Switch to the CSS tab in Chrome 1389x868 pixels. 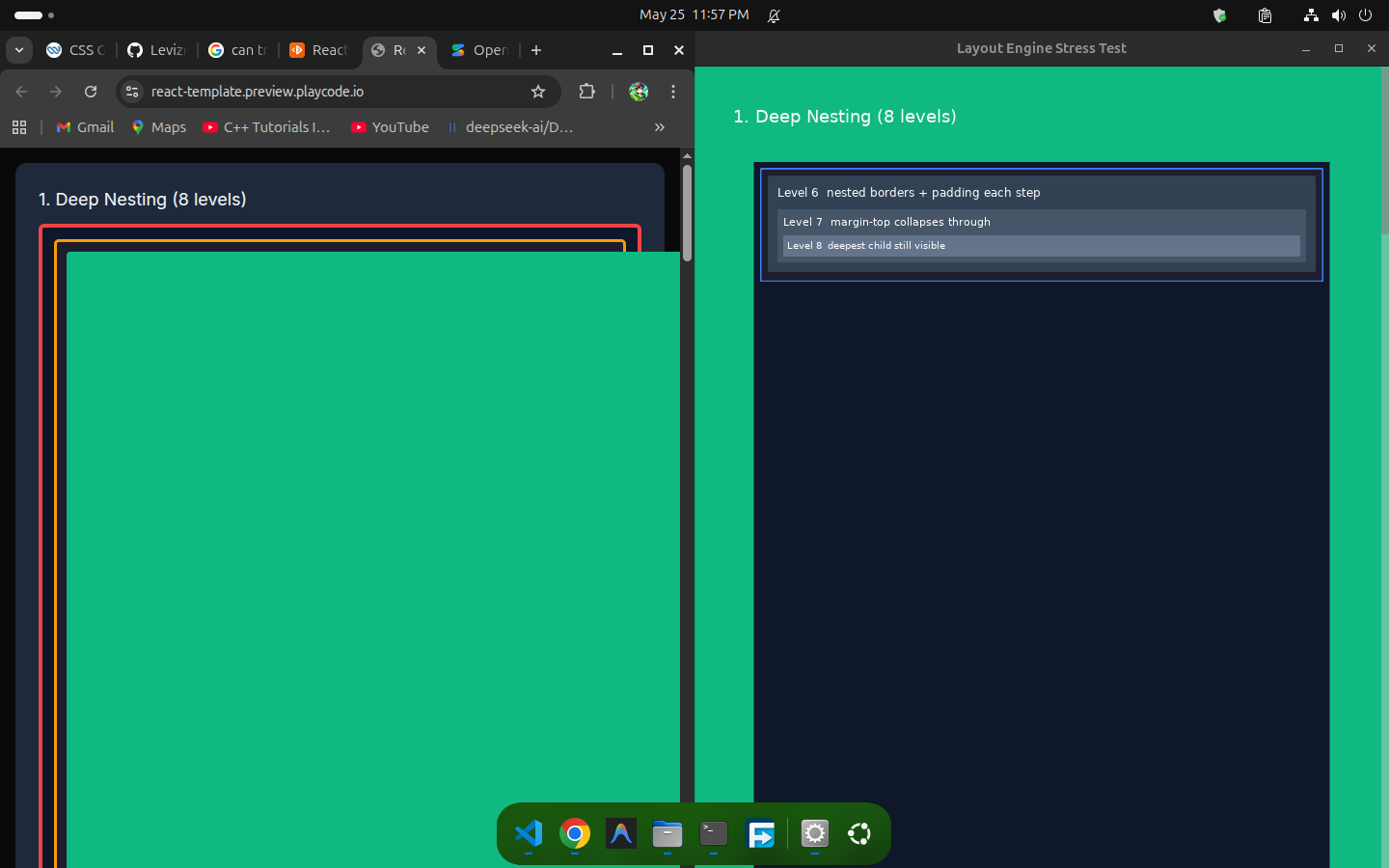tap(76, 50)
